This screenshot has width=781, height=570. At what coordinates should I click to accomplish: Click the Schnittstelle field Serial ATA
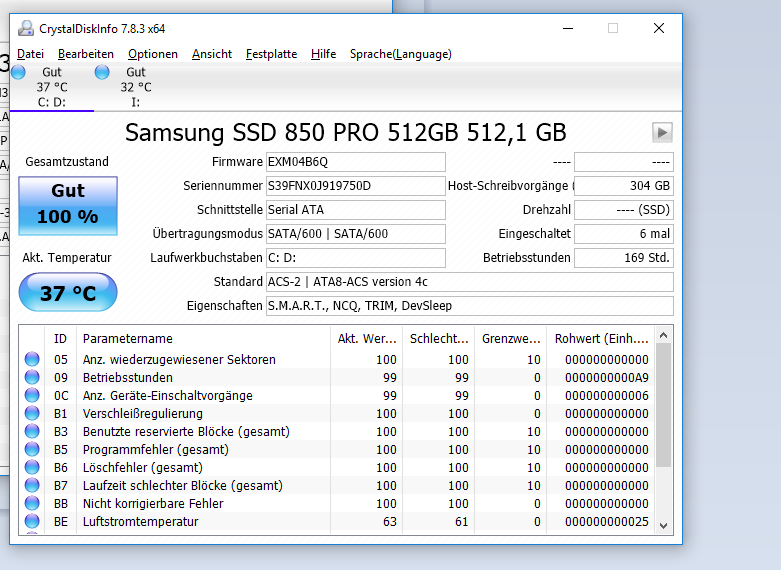[x=356, y=210]
